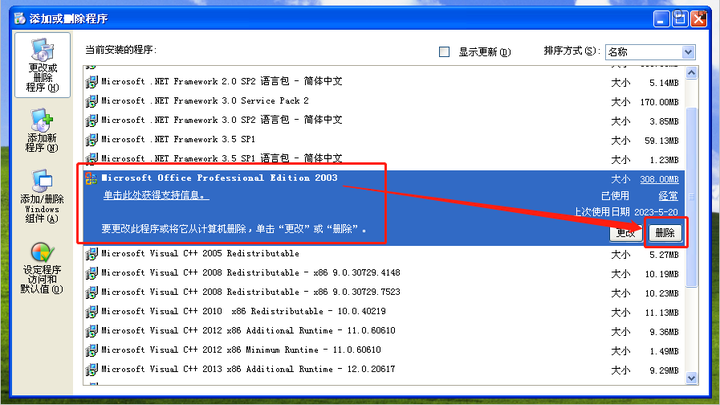Click icon of Visual C++ 2008 9.0.30729.4148
The height and width of the screenshot is (405, 720).
91,273
